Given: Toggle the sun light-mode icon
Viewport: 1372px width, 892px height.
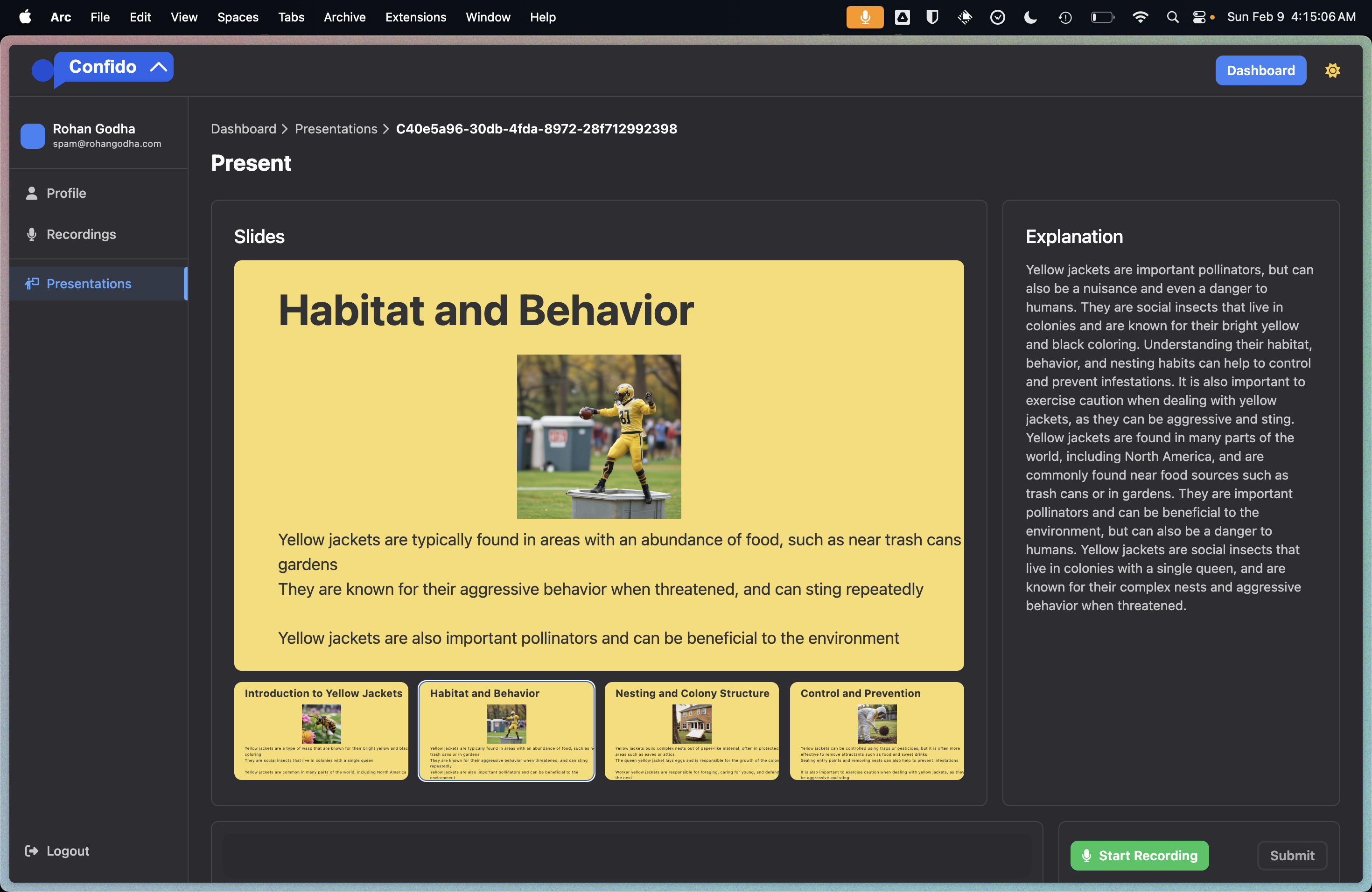Looking at the screenshot, I should [x=1332, y=70].
